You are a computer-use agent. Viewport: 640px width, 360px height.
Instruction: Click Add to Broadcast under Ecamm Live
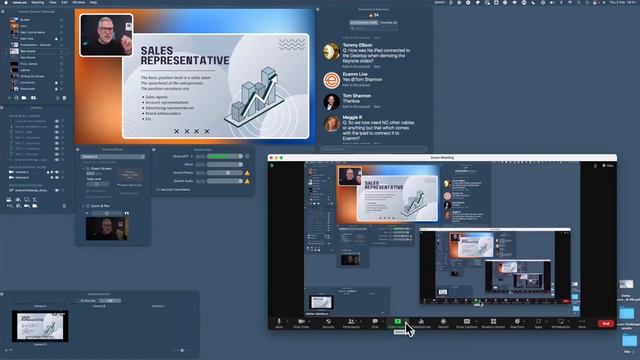[356, 85]
